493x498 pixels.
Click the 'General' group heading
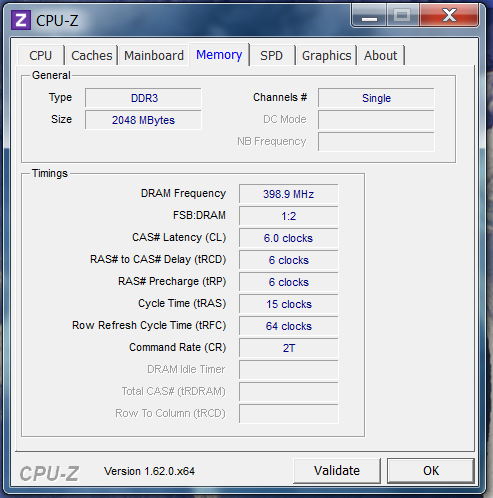[x=51, y=75]
